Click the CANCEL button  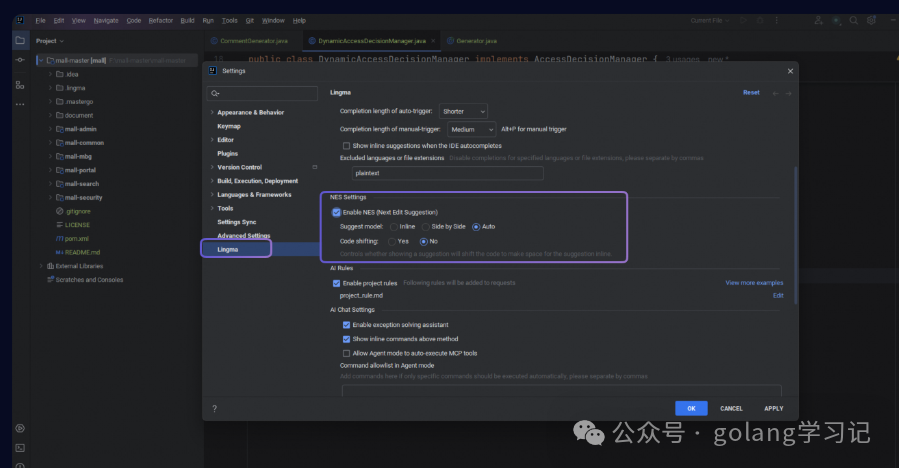click(731, 408)
